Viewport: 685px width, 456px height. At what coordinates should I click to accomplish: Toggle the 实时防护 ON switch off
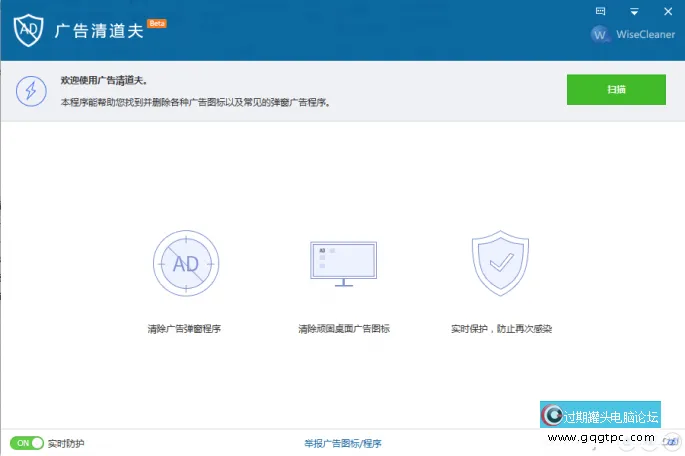pyautogui.click(x=27, y=442)
